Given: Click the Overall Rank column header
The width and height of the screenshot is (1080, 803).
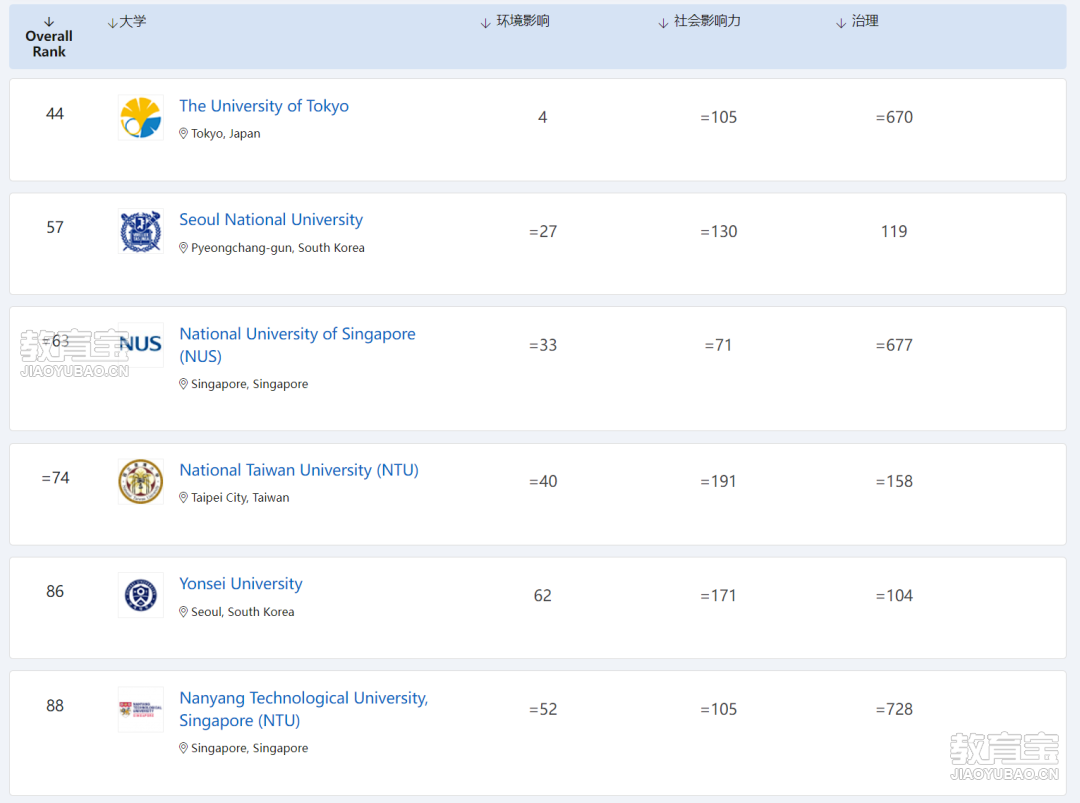Looking at the screenshot, I should click(49, 43).
